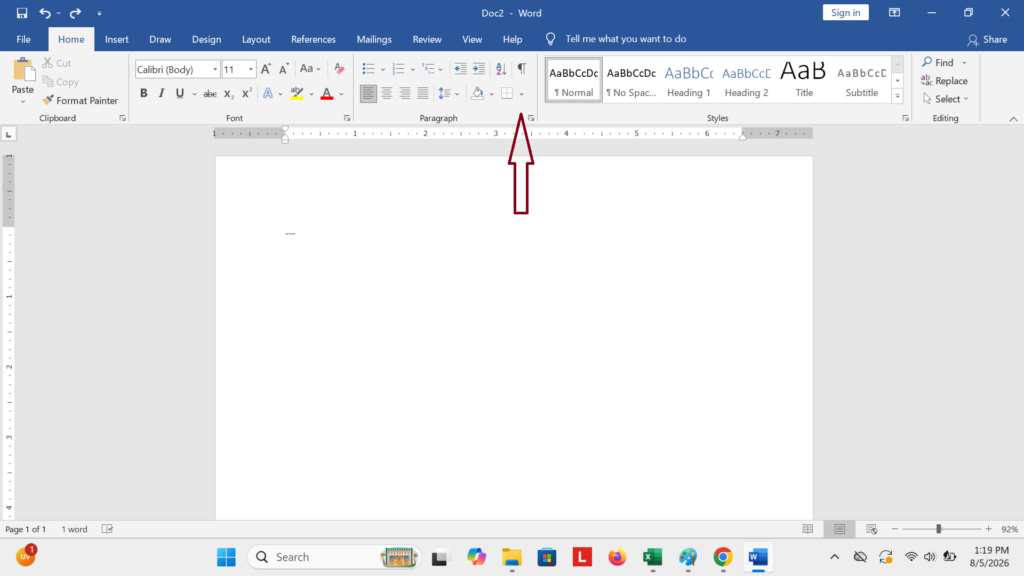Toggle Superscript formatting
This screenshot has width=1024, height=576.
(x=246, y=93)
